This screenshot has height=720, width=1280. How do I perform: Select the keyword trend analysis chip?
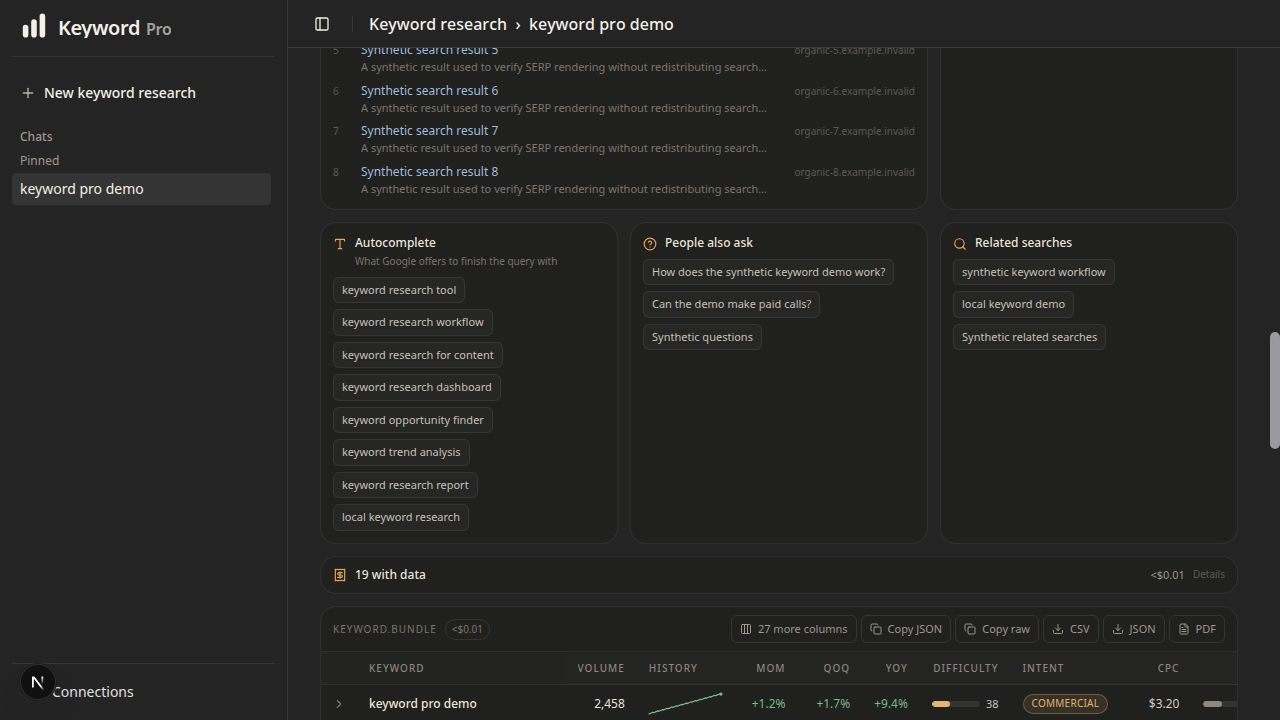401,452
